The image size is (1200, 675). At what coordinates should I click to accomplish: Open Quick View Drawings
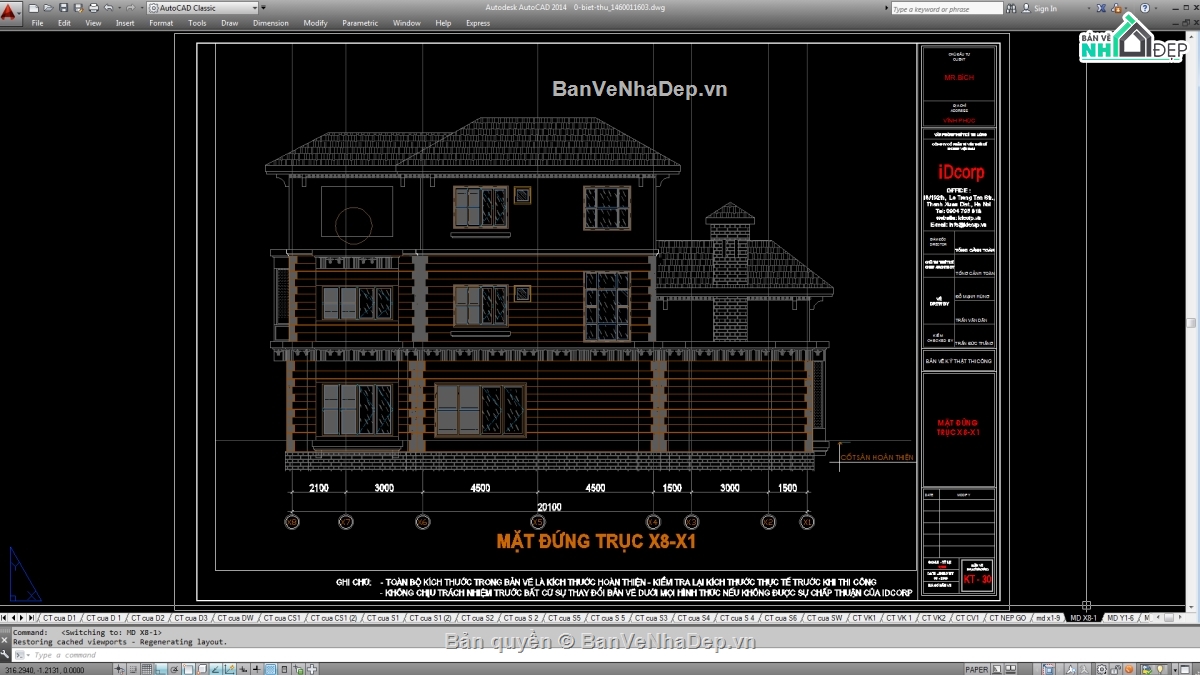[1010, 669]
